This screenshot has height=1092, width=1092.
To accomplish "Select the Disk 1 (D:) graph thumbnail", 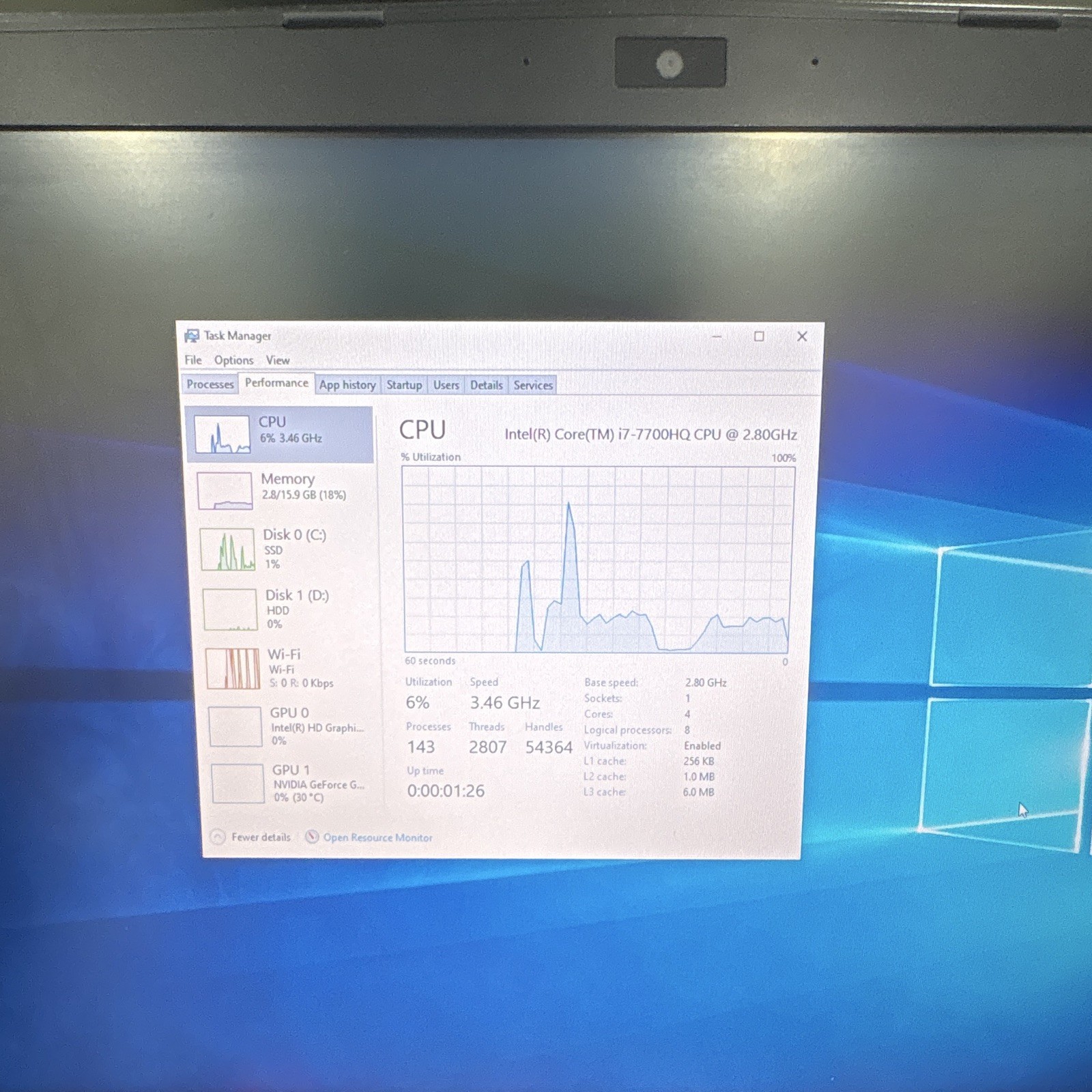I will [x=230, y=609].
